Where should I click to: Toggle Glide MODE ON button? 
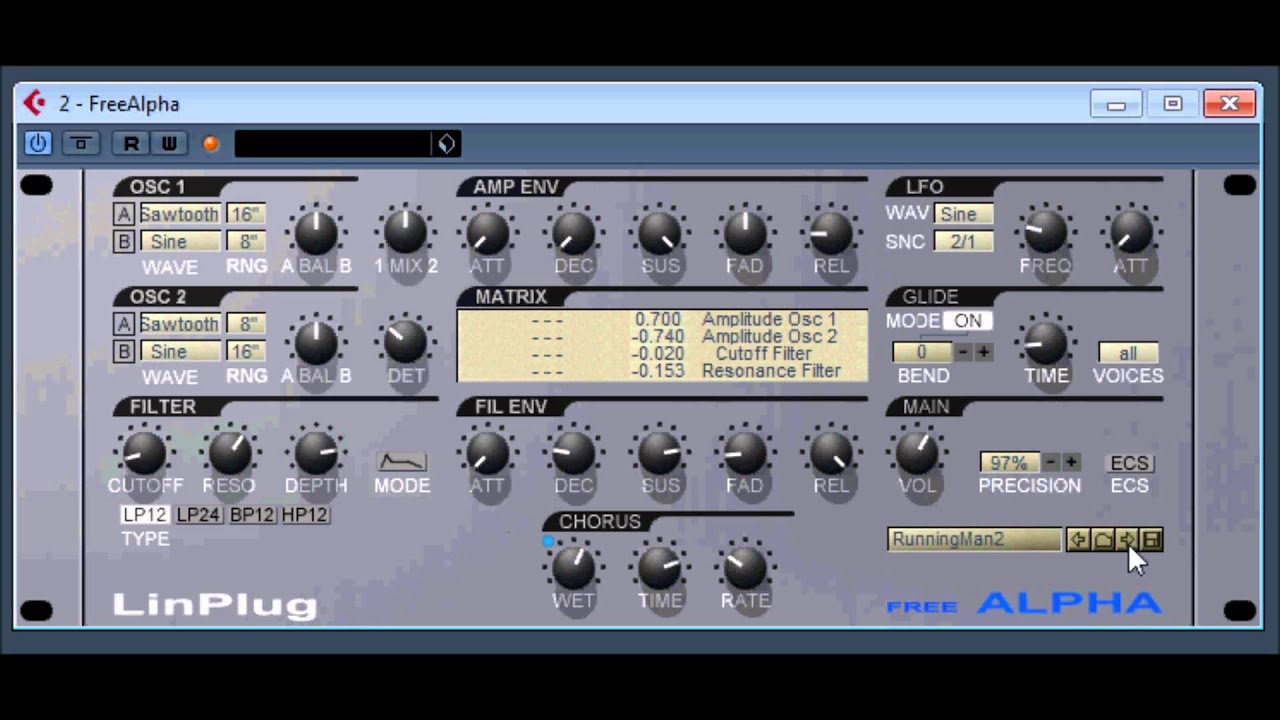pos(967,321)
